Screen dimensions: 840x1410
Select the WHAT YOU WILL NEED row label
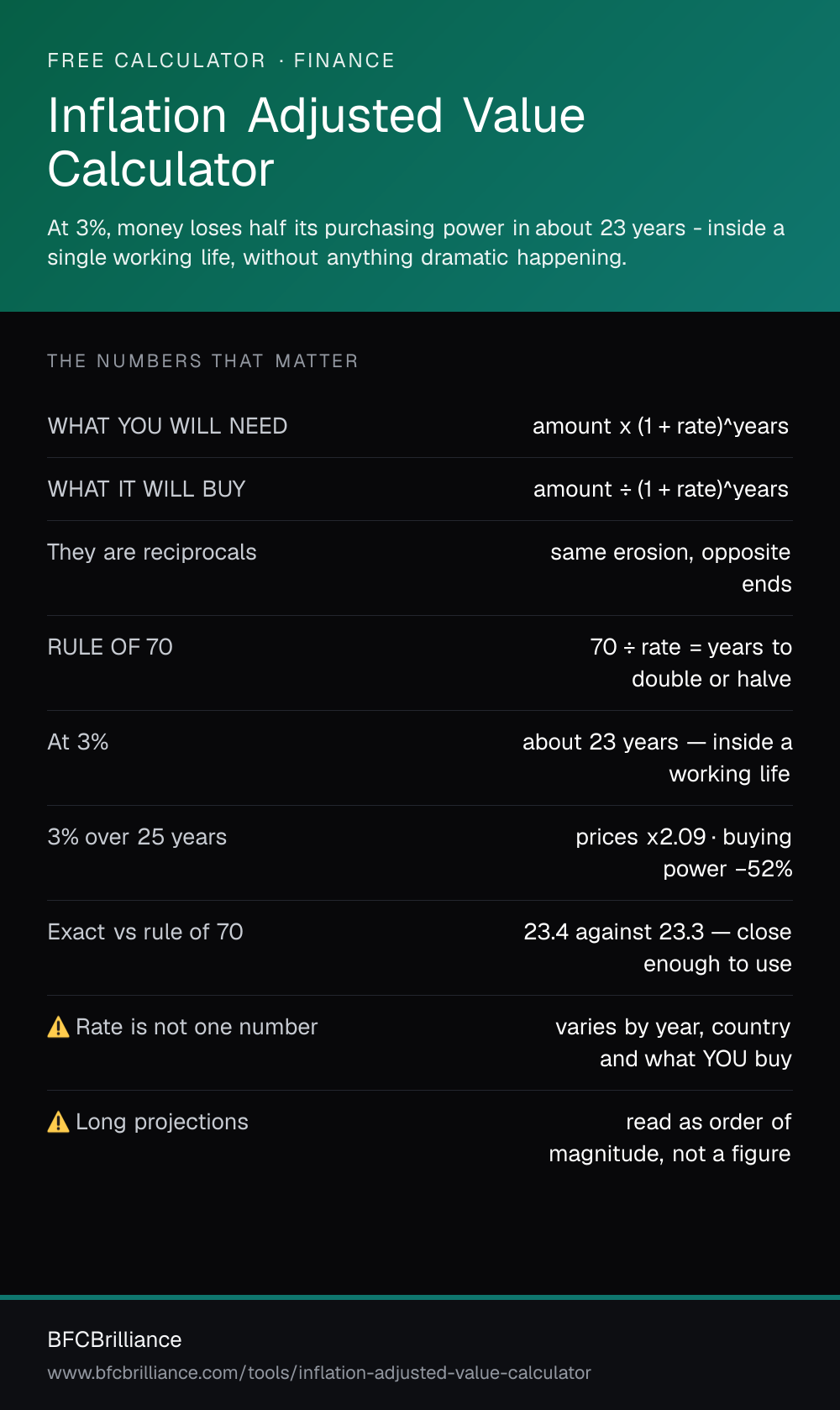click(x=168, y=426)
